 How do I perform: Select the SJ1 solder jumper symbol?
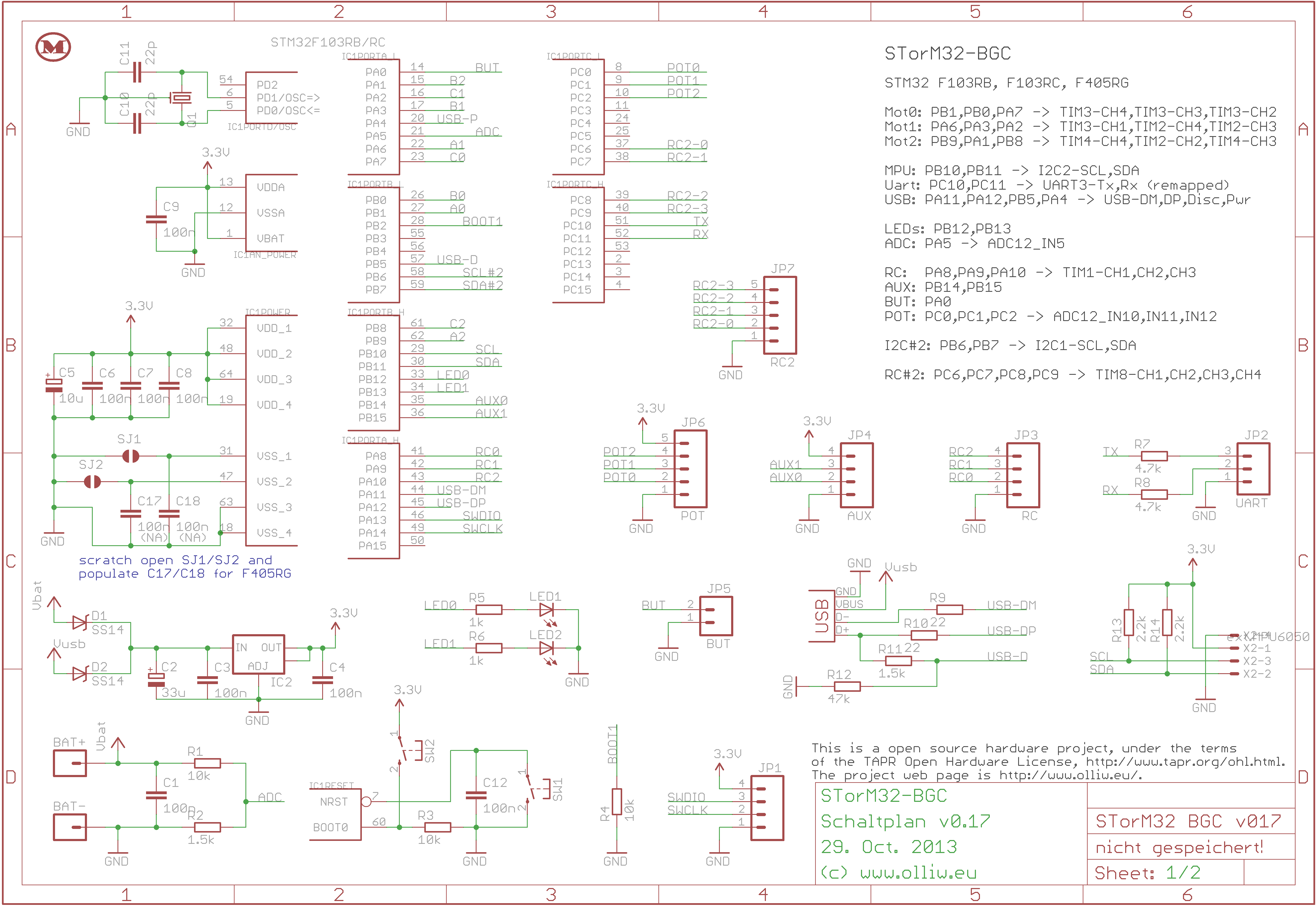pyautogui.click(x=131, y=456)
